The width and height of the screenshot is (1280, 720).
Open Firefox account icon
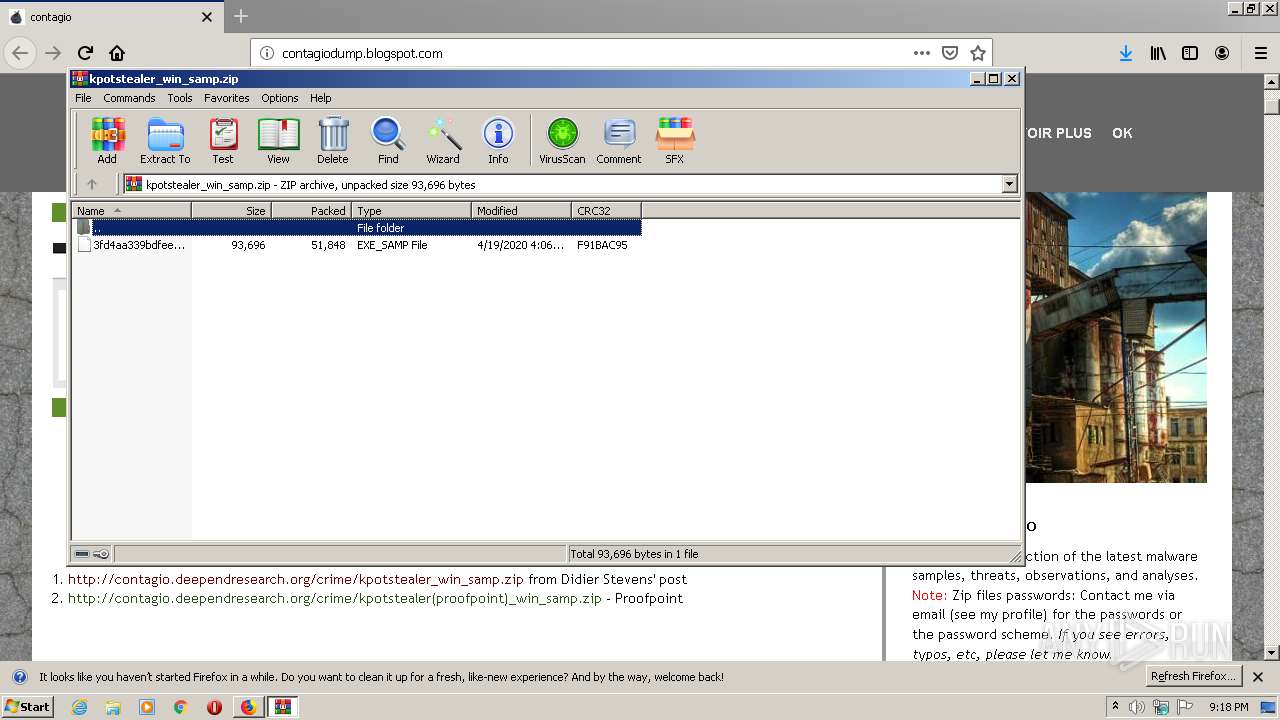point(1222,53)
